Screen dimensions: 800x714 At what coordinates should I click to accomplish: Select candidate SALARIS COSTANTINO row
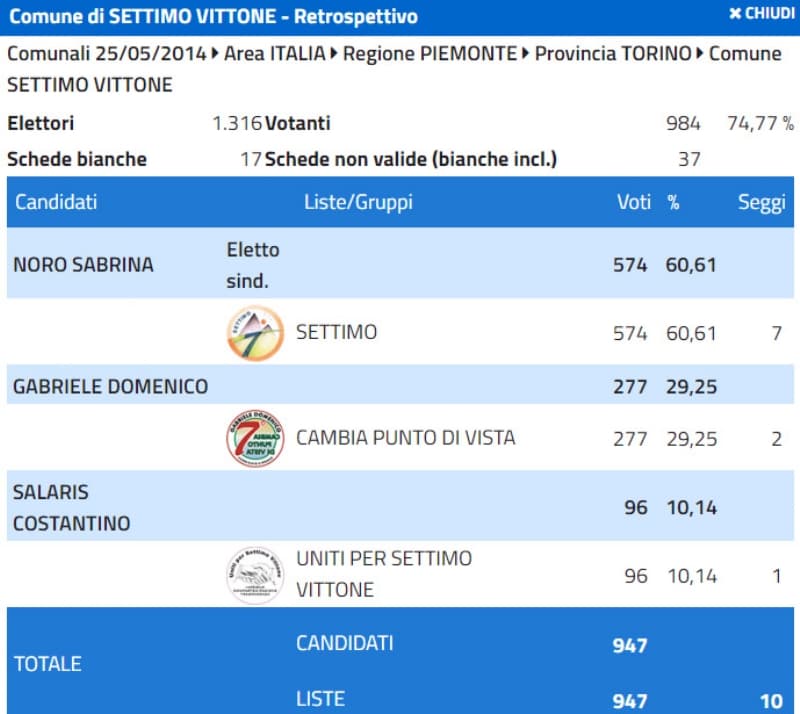click(71, 508)
